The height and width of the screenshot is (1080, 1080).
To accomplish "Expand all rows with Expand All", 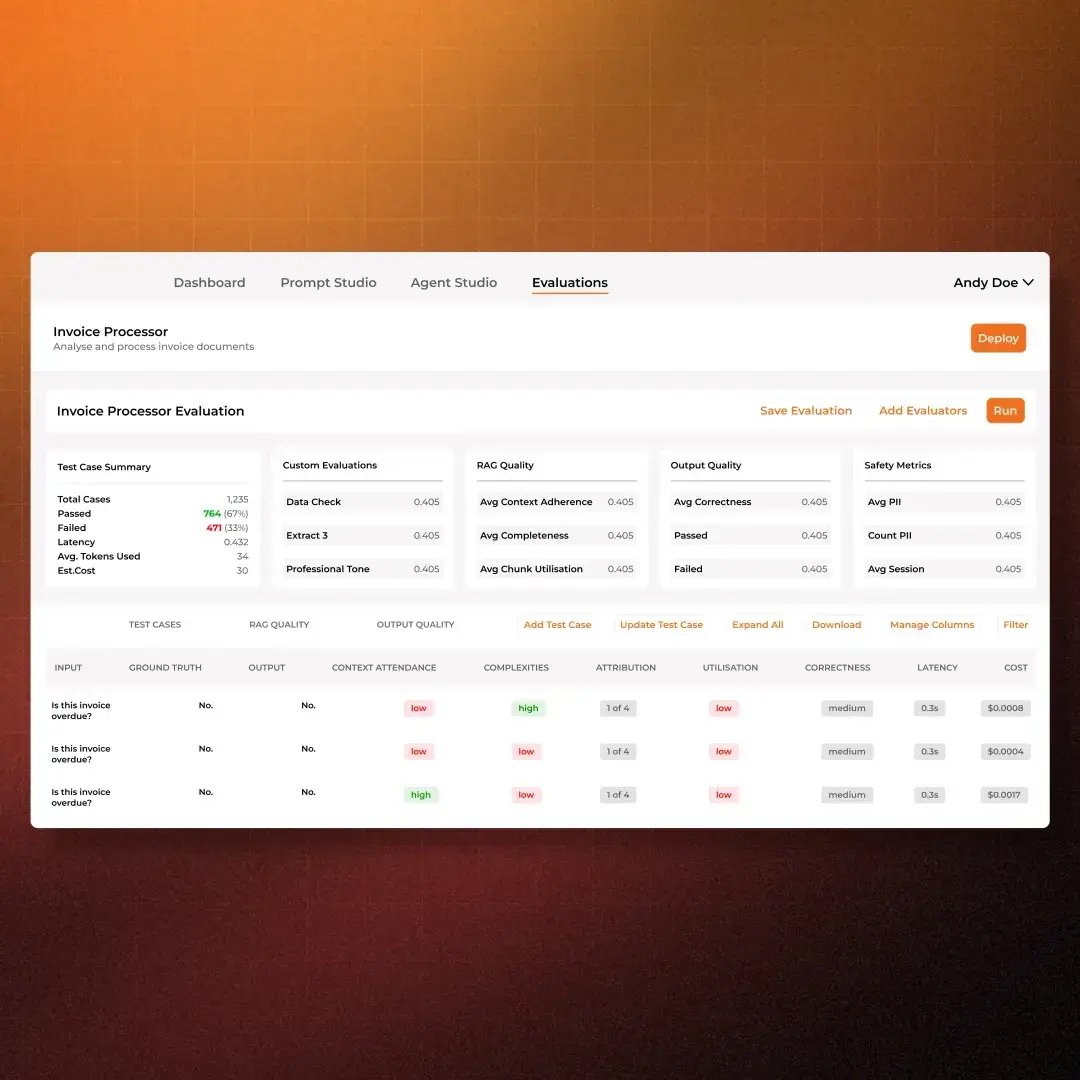I will pyautogui.click(x=757, y=625).
